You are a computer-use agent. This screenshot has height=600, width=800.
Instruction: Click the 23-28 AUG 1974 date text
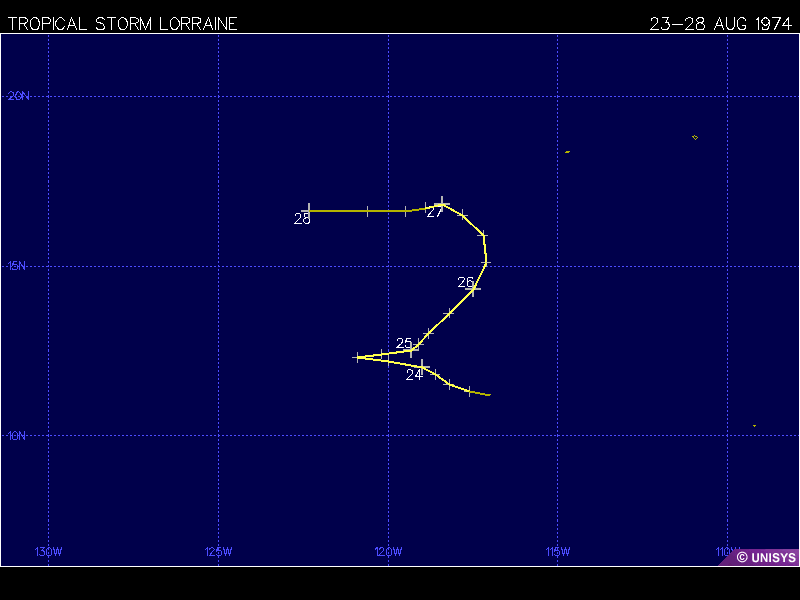point(720,24)
